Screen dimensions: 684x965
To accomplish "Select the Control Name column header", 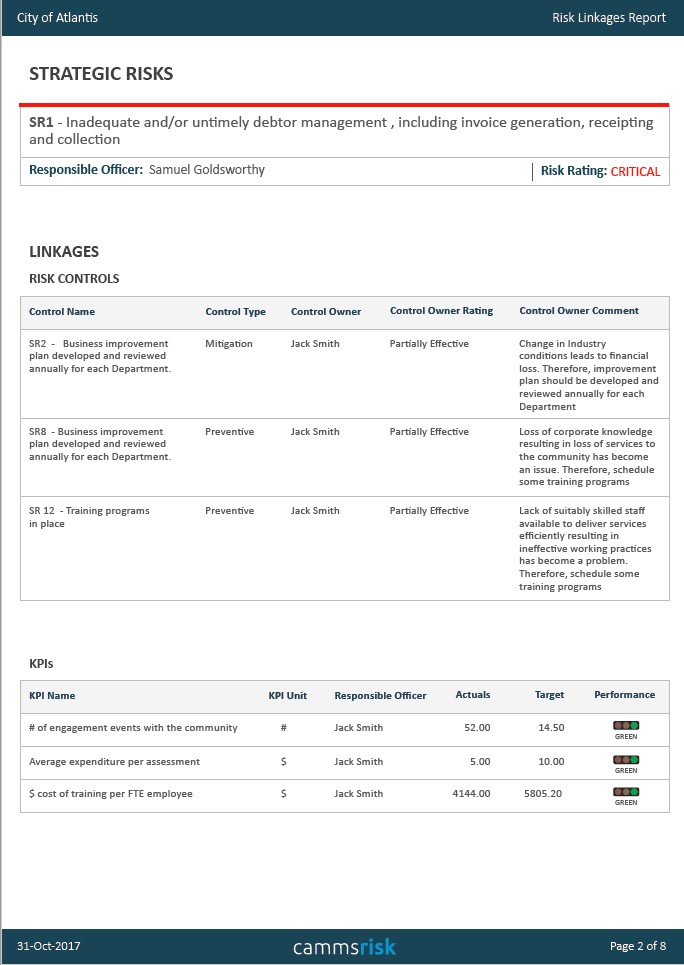I will (62, 311).
